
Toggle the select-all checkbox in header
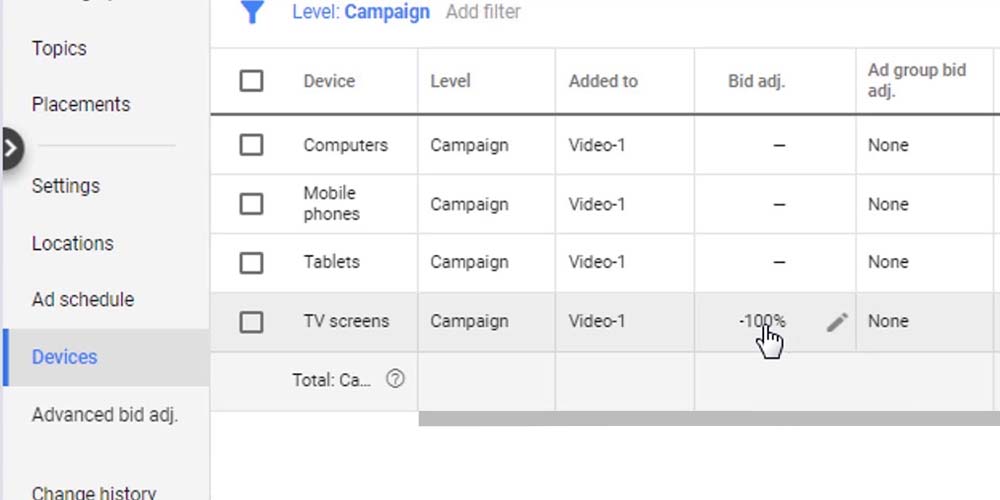251,81
